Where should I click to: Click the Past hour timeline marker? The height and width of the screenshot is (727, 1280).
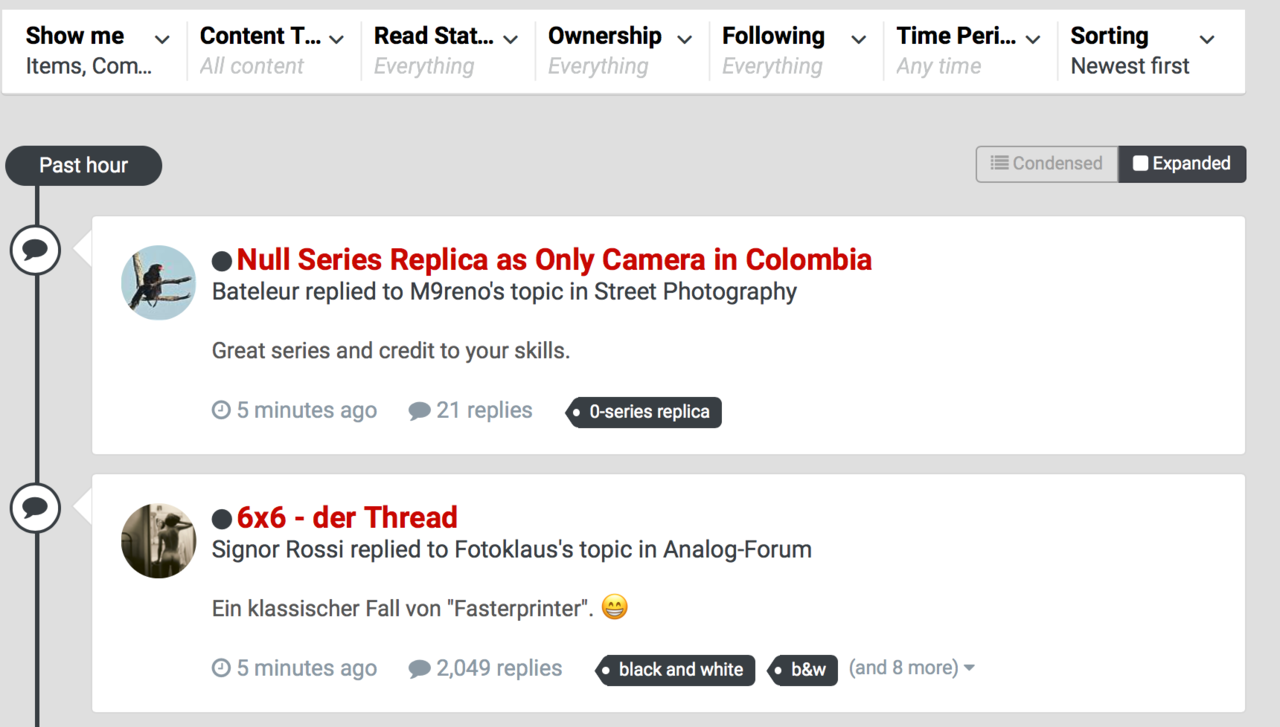click(x=83, y=165)
